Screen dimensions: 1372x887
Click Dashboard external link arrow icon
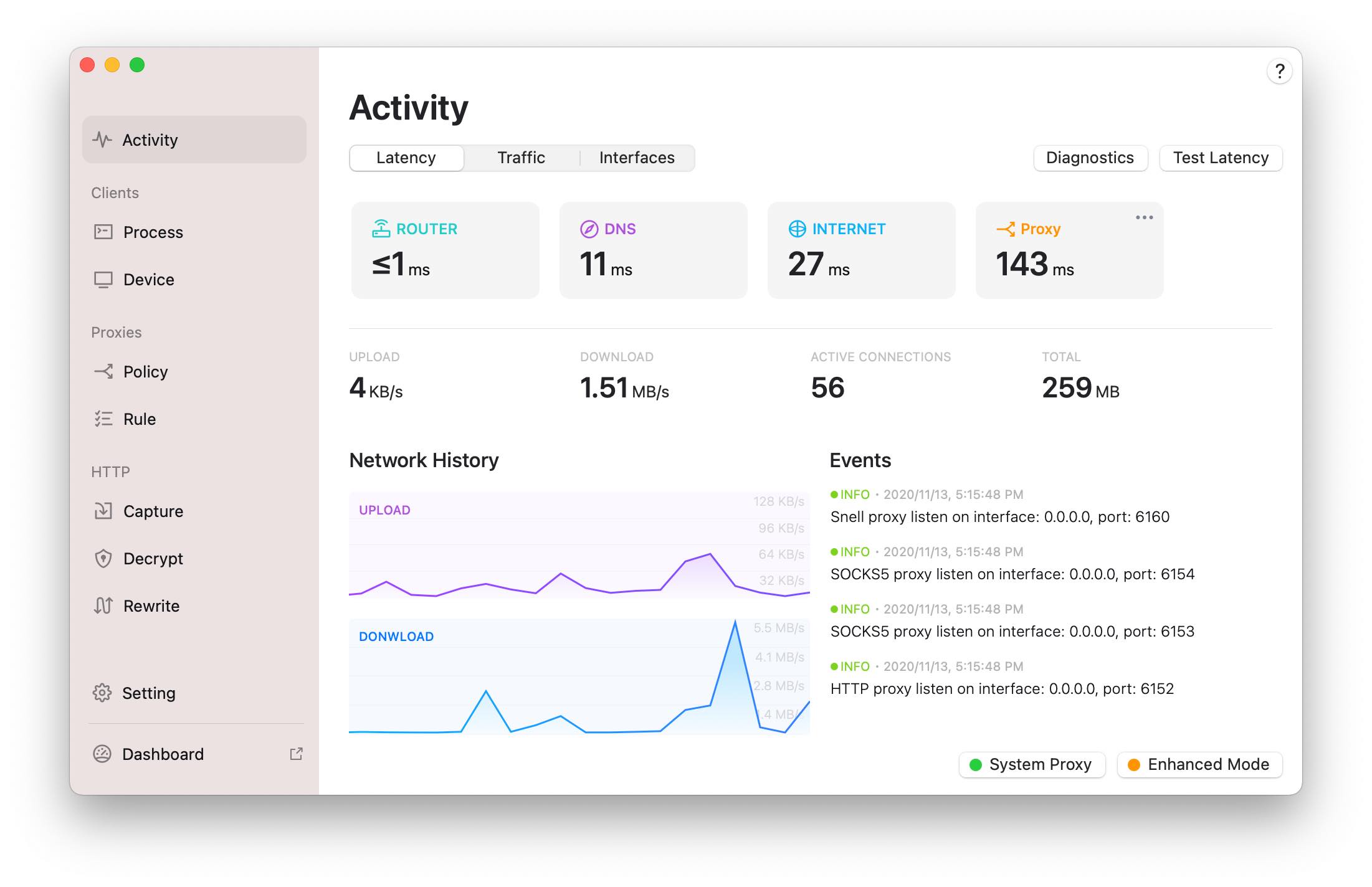coord(297,754)
